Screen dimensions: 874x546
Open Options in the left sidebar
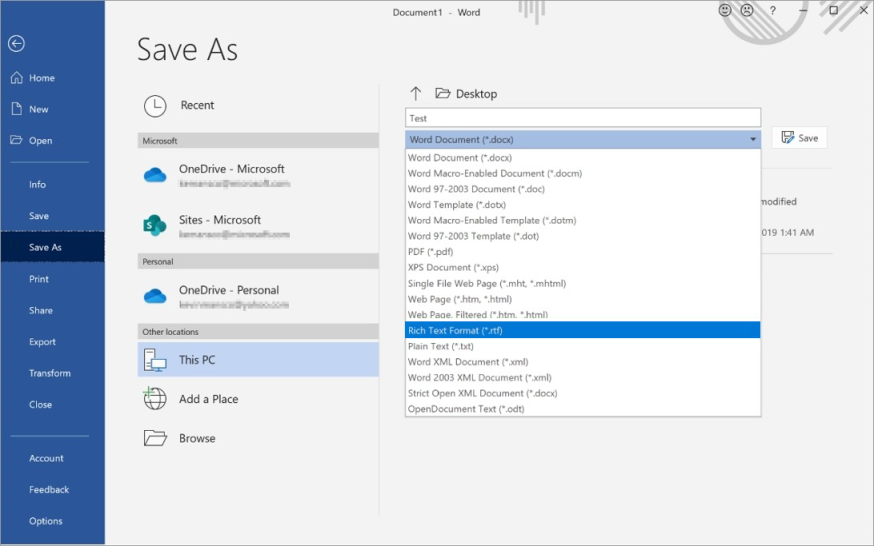[46, 521]
